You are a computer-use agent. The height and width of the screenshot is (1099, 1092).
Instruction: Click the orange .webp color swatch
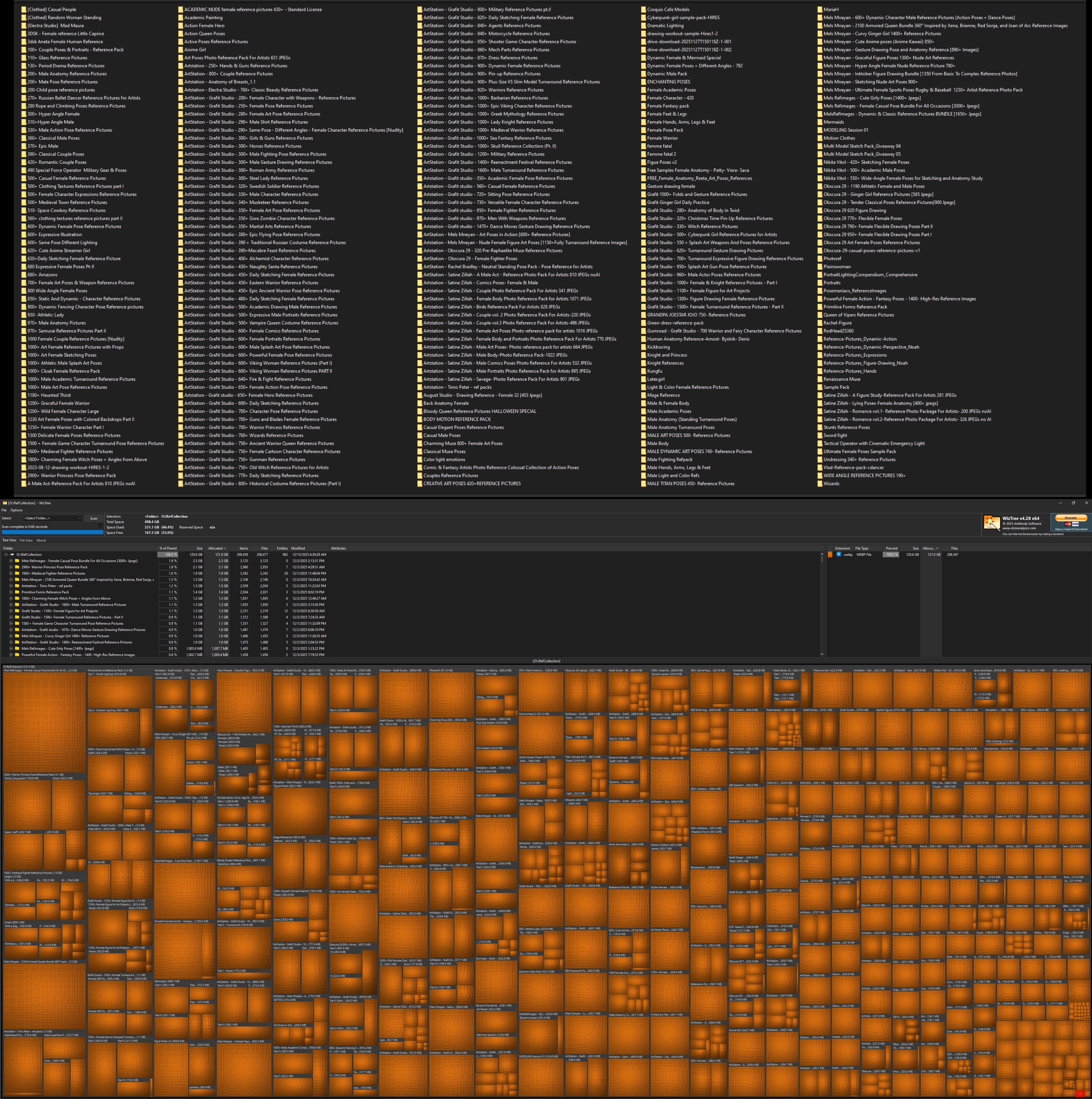click(x=830, y=554)
